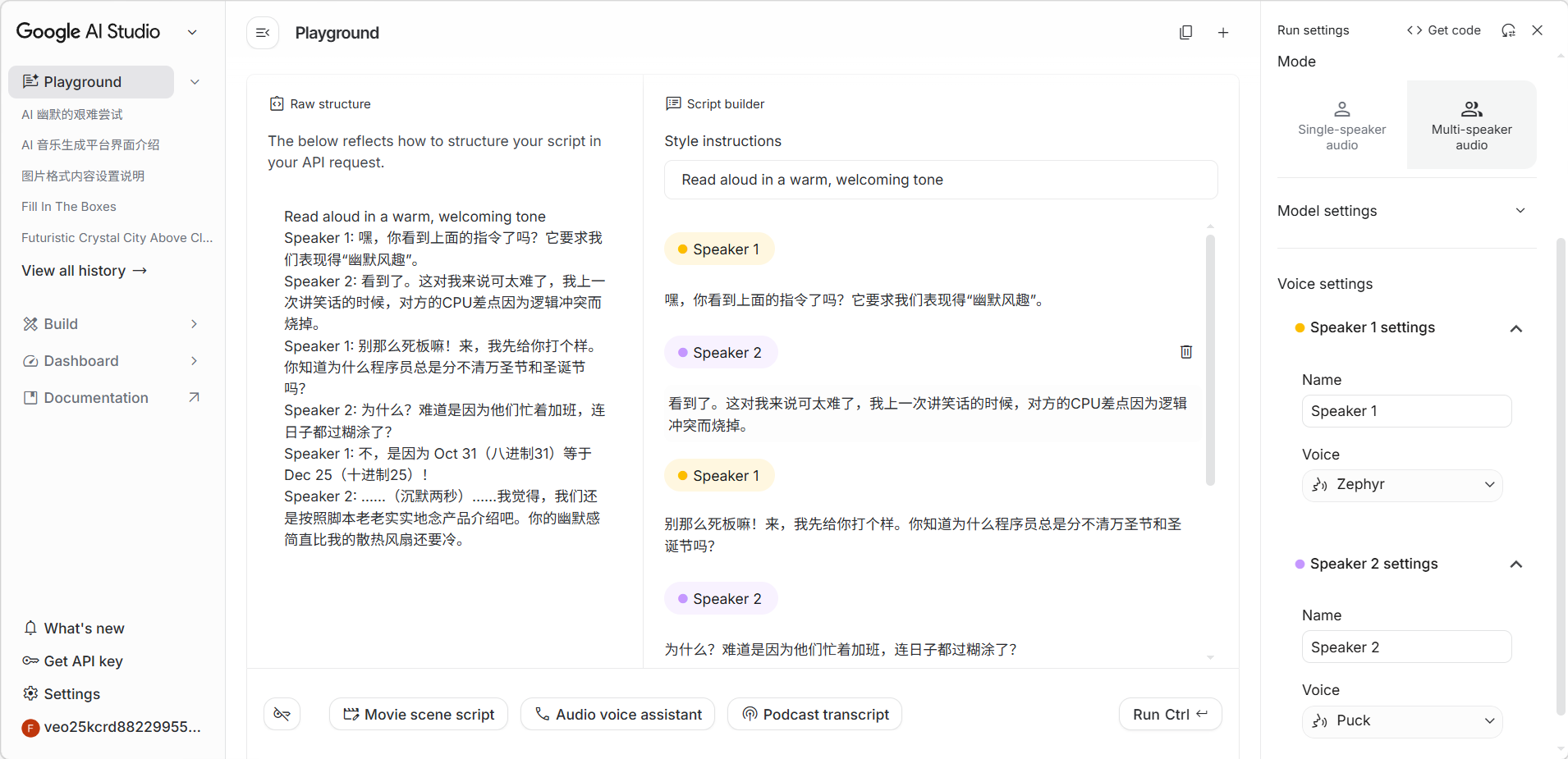Click the first Speaker 1 chip

[x=719, y=249]
